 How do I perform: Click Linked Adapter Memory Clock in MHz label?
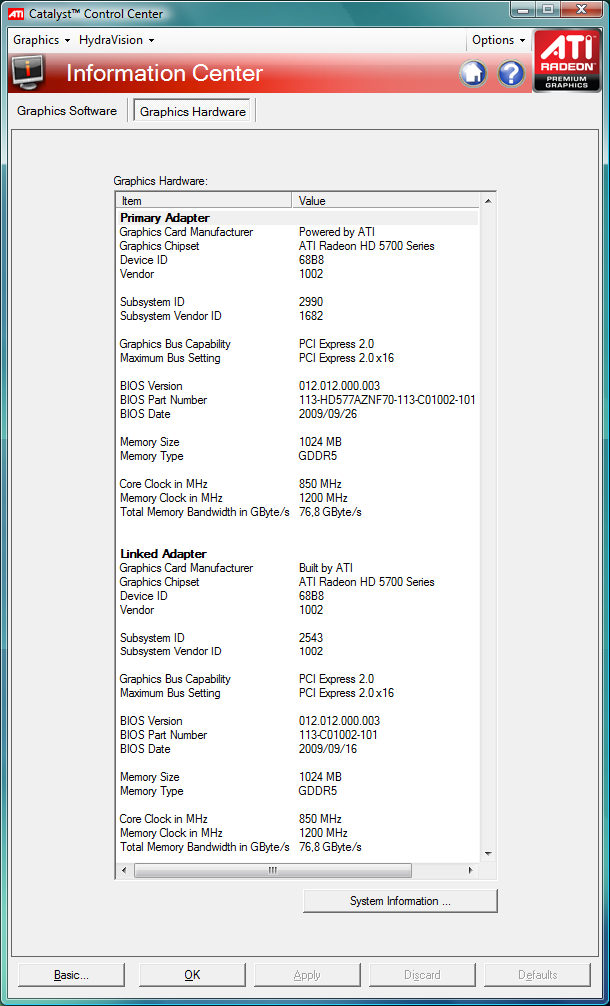point(171,833)
